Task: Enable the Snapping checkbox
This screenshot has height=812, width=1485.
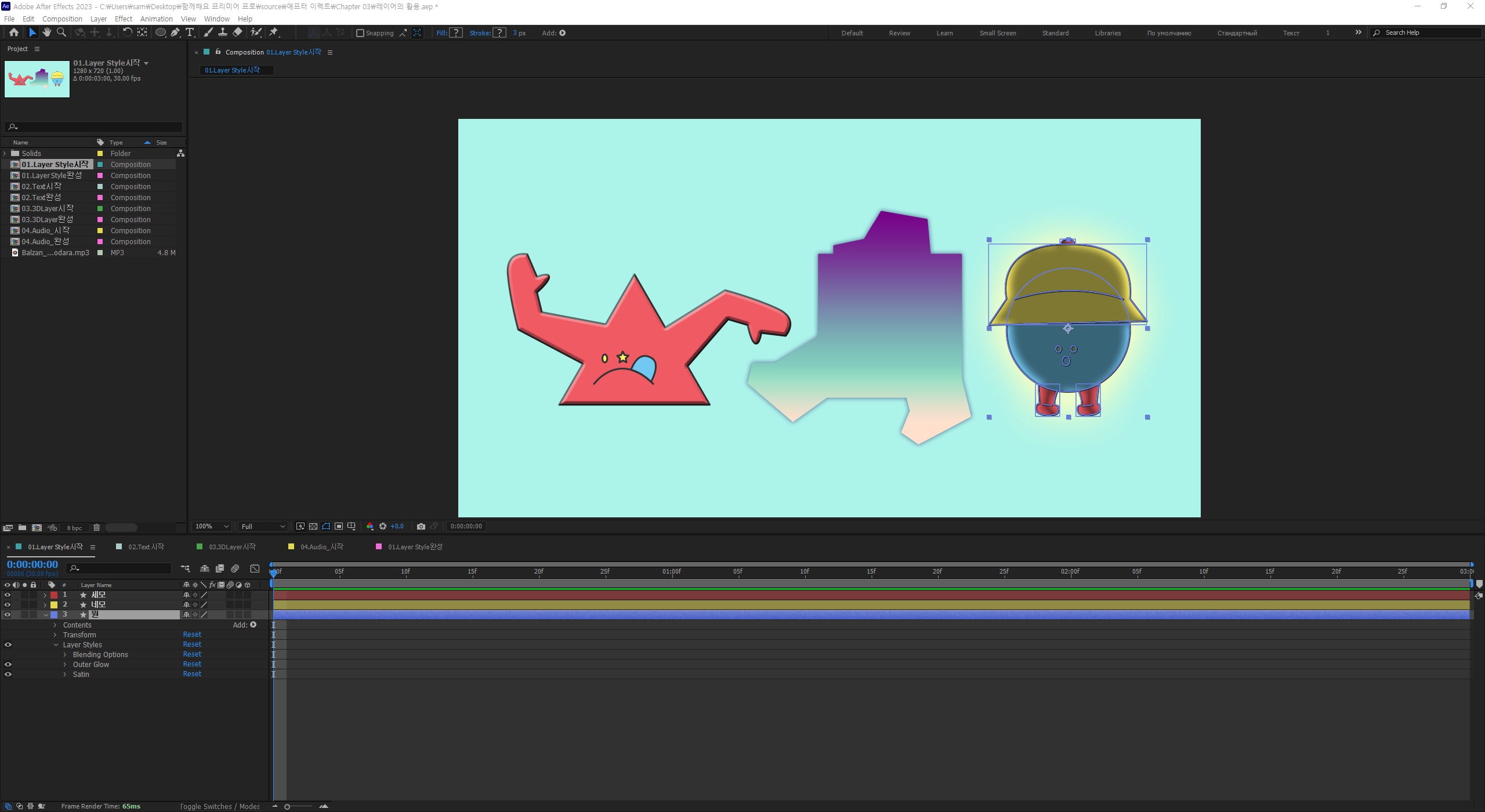Action: point(360,33)
